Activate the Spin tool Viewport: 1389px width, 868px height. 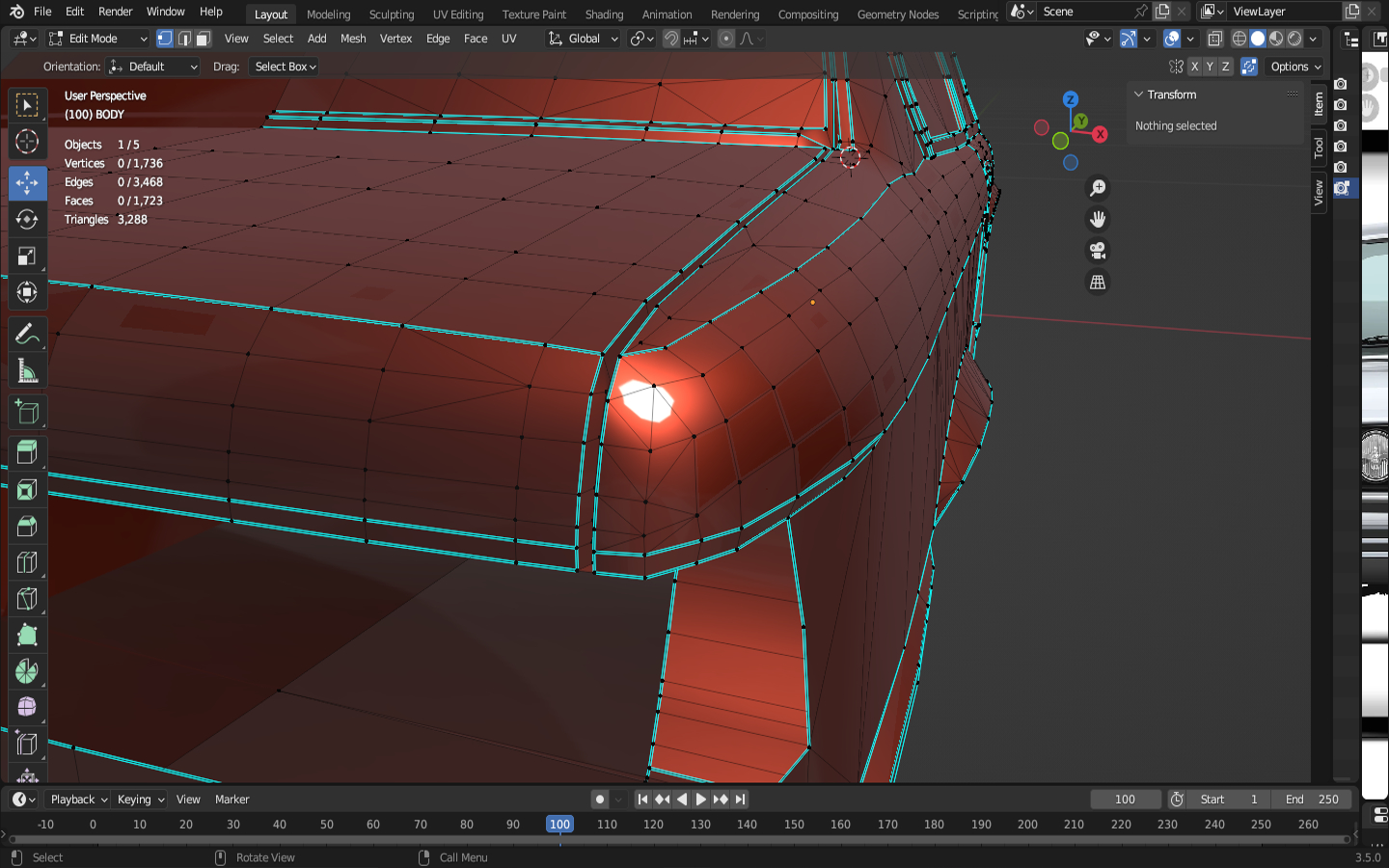27,671
